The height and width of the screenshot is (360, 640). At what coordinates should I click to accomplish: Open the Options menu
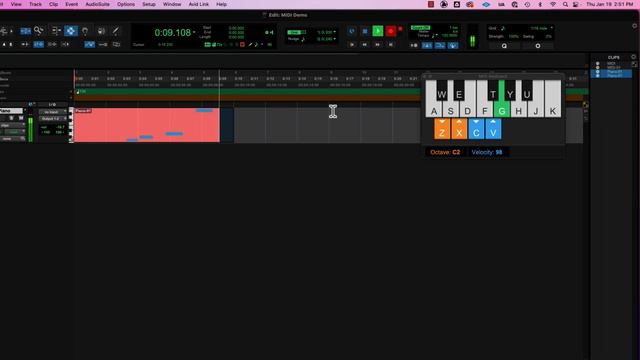click(126, 4)
